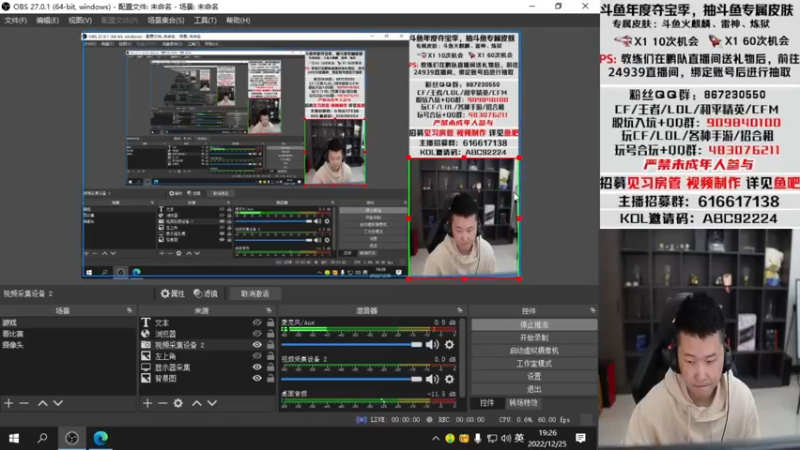This screenshot has height=450, width=800.
Task: Select the 看比赛 scene
Action: (x=68, y=334)
